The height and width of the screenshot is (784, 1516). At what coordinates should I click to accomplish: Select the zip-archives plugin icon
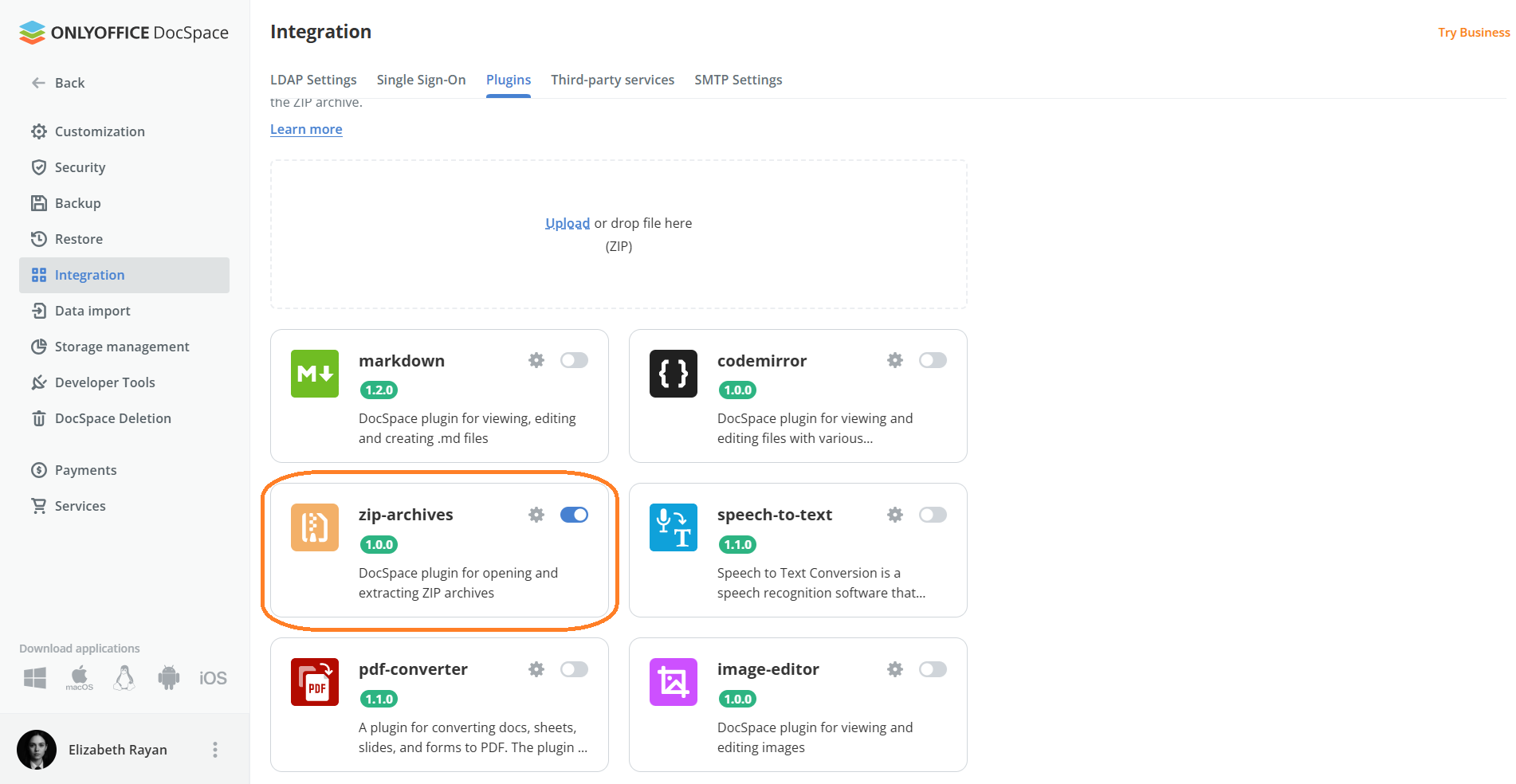coord(314,527)
